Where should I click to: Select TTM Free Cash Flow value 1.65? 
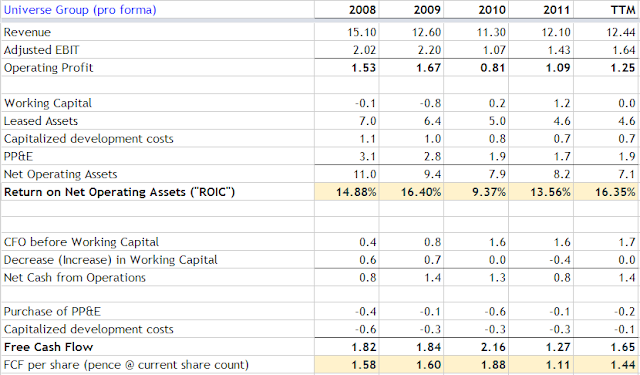[623, 347]
